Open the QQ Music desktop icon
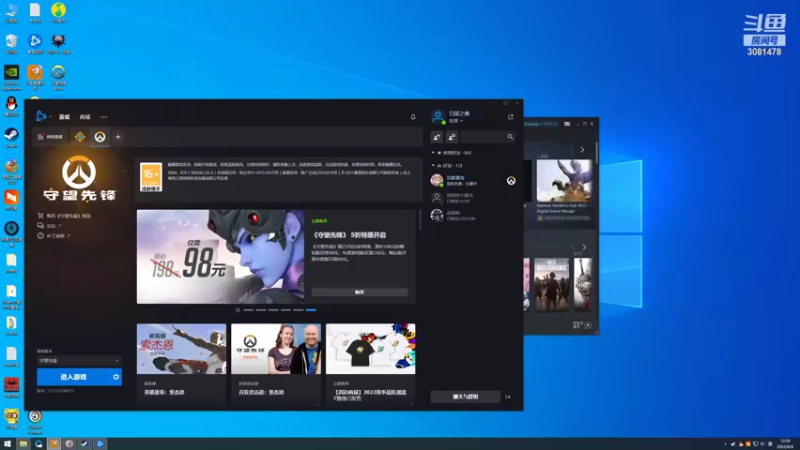This screenshot has height=450, width=800. click(59, 12)
